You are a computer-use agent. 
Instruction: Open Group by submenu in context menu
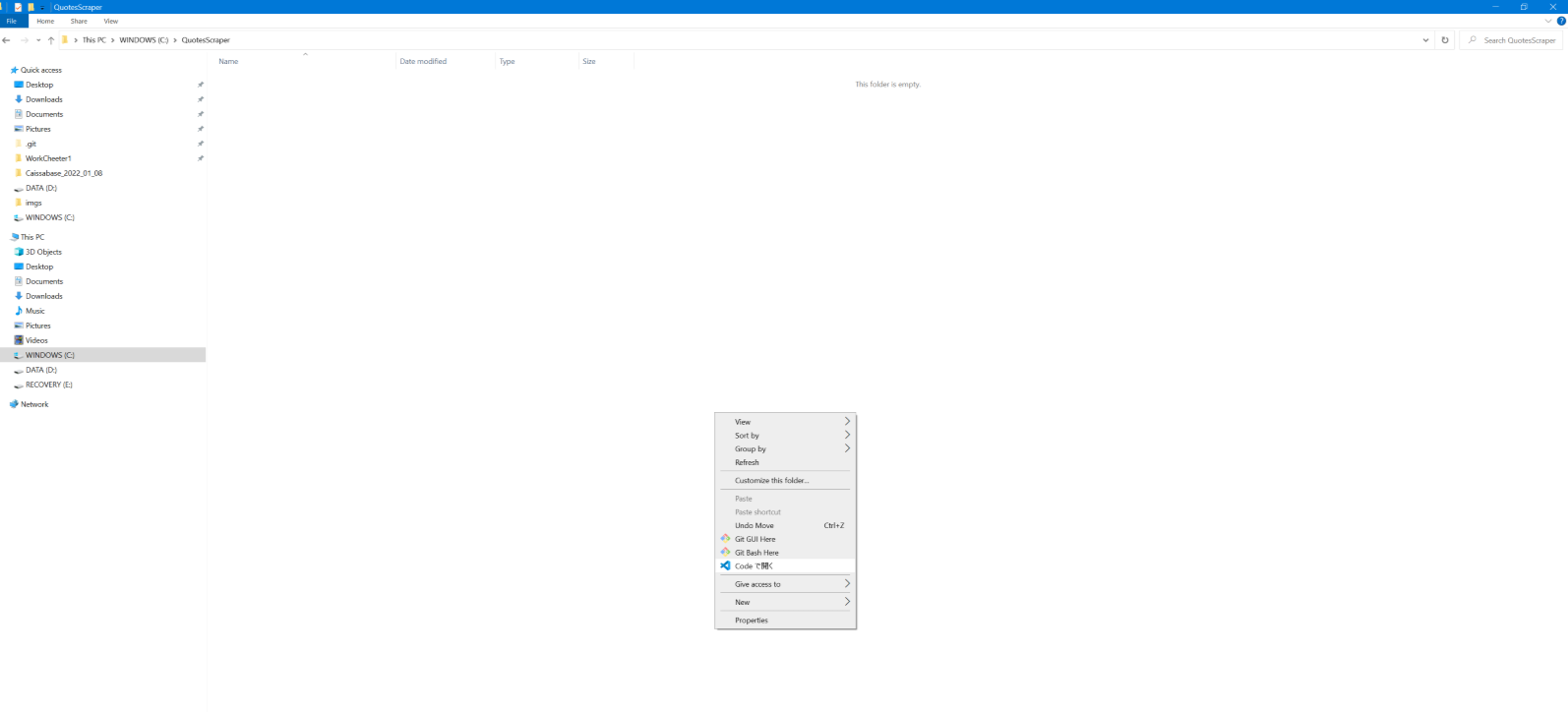click(x=785, y=448)
